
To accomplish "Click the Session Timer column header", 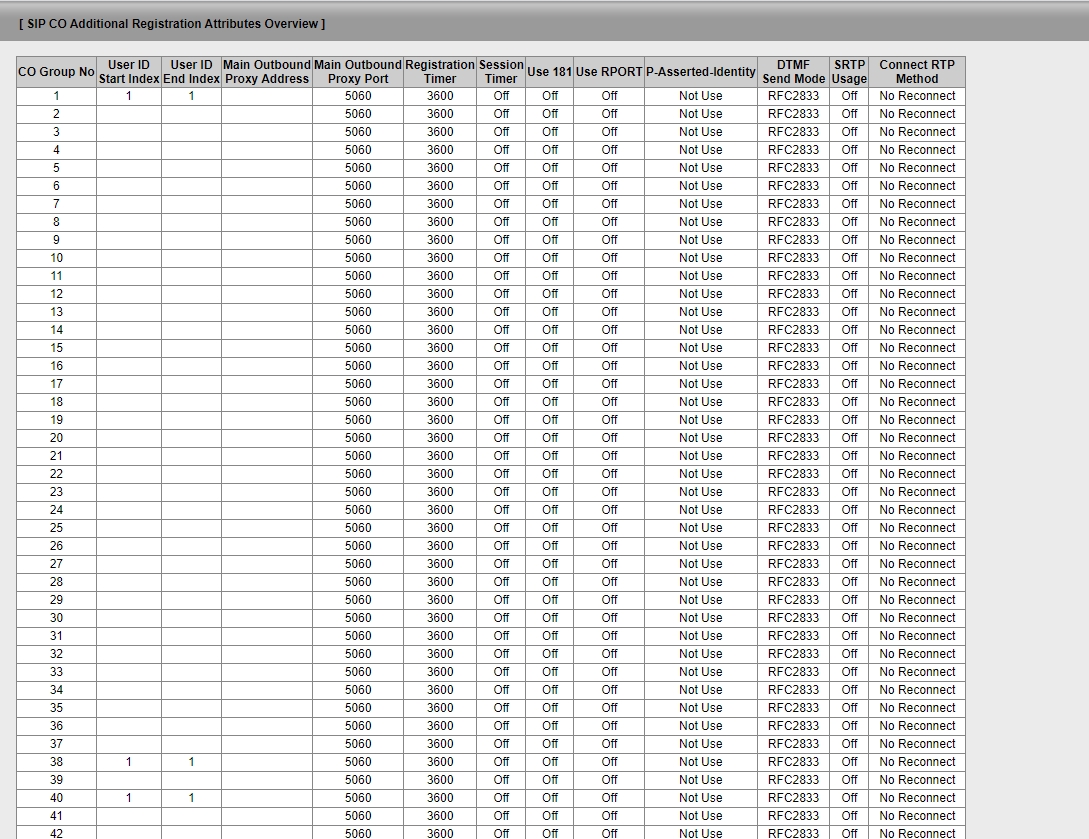I will (x=501, y=72).
